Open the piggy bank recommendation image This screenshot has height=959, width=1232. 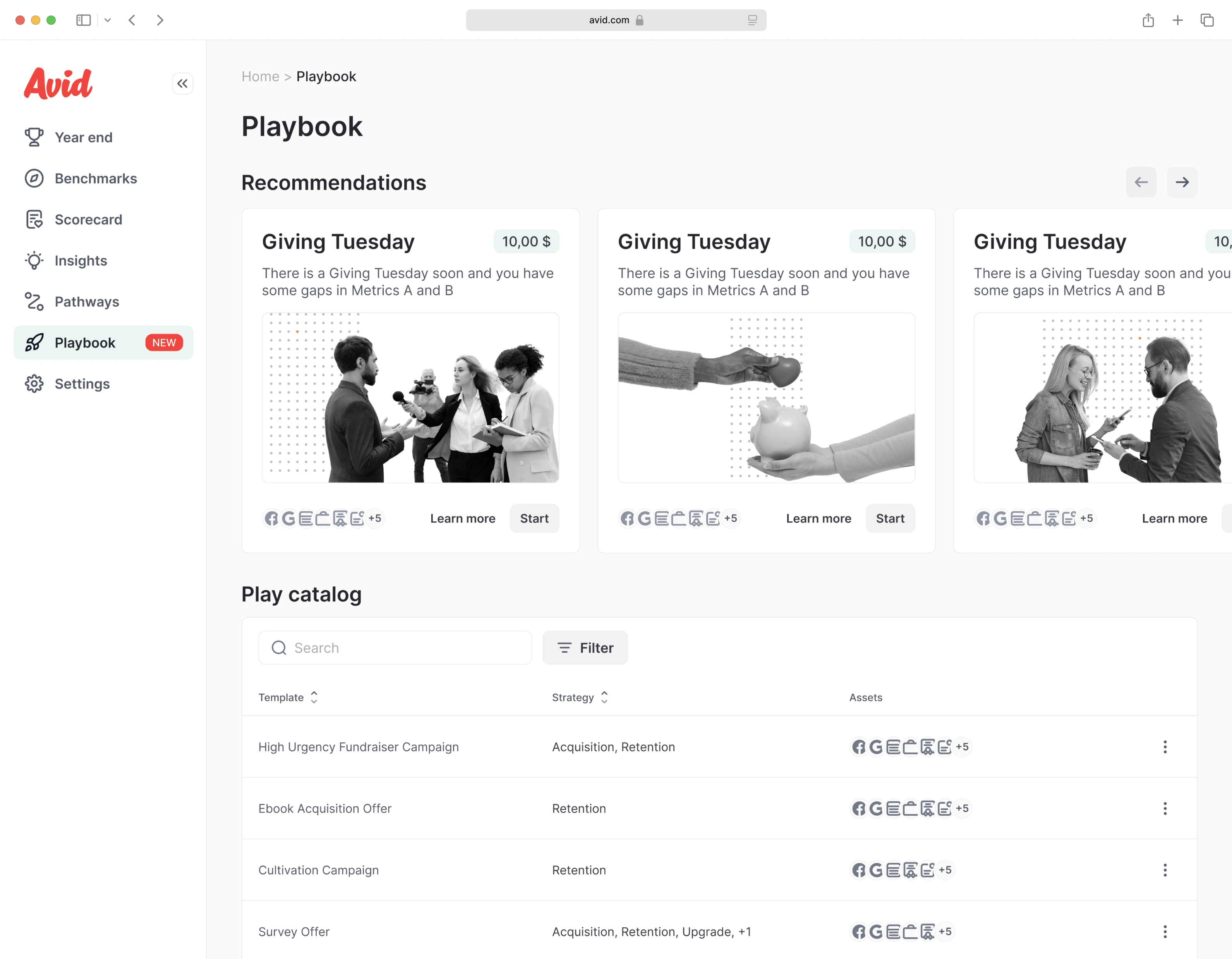(x=766, y=398)
